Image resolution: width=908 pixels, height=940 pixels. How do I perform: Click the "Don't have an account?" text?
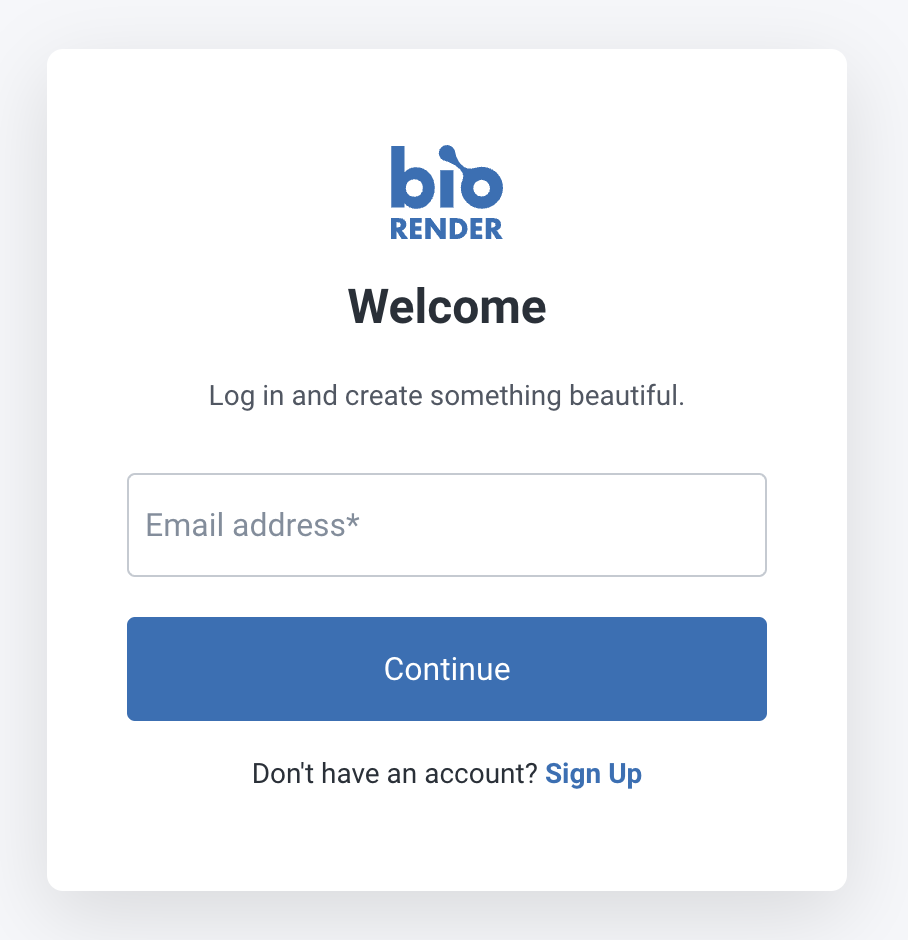[394, 774]
